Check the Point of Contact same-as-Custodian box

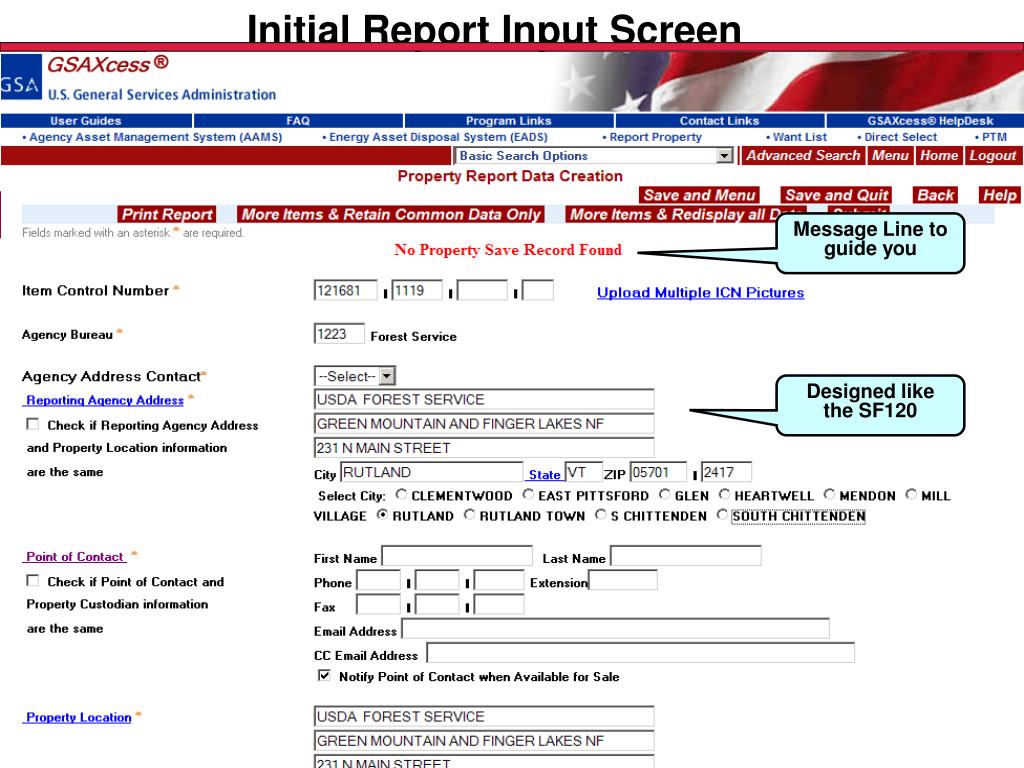point(32,580)
